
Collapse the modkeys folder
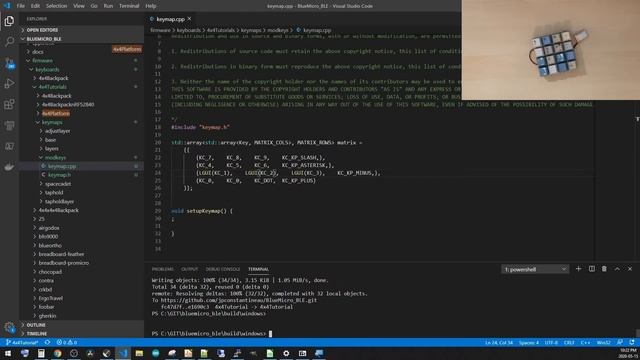55,157
